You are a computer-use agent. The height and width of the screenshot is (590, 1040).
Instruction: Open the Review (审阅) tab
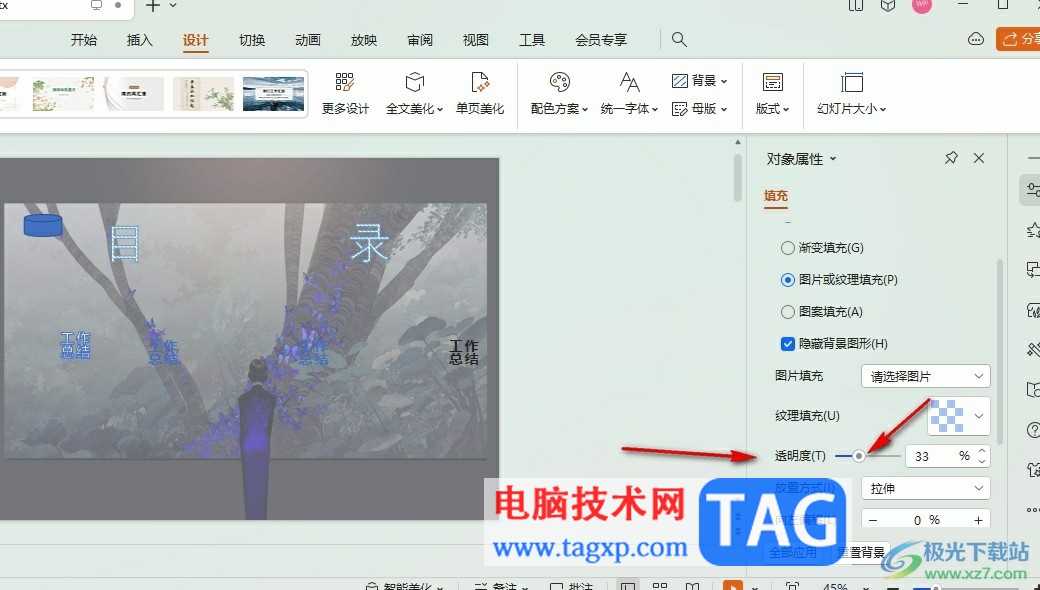(420, 40)
